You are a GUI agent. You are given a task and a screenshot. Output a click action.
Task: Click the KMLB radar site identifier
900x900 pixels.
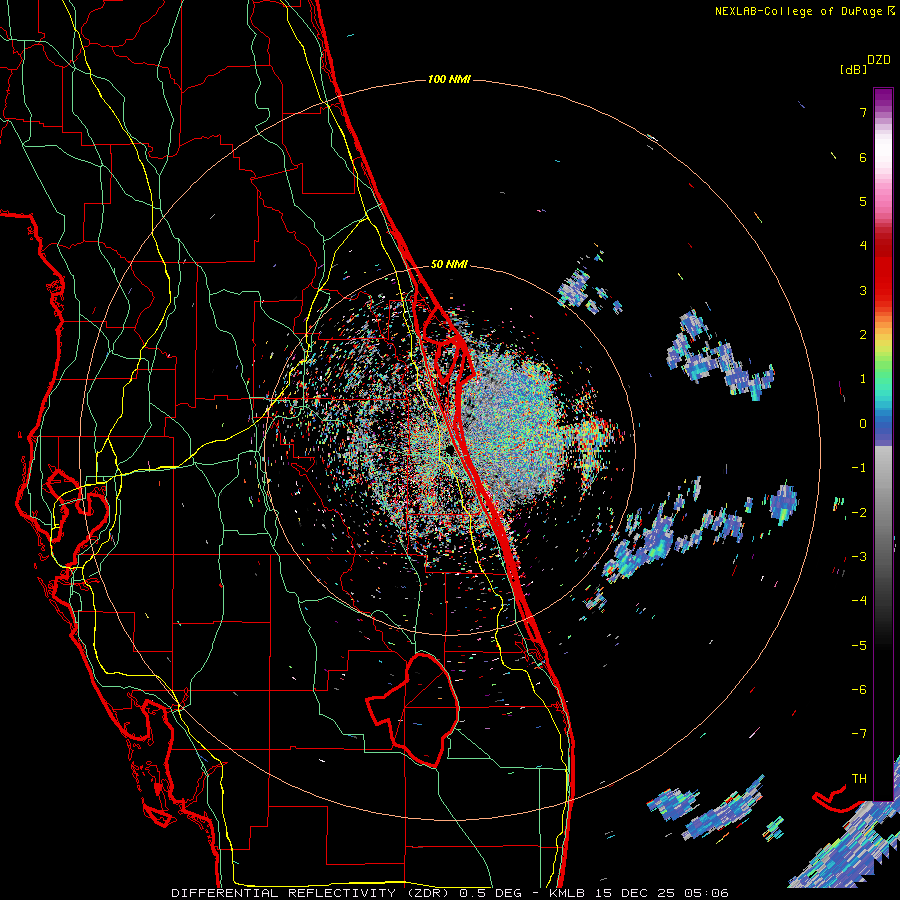pyautogui.click(x=568, y=893)
